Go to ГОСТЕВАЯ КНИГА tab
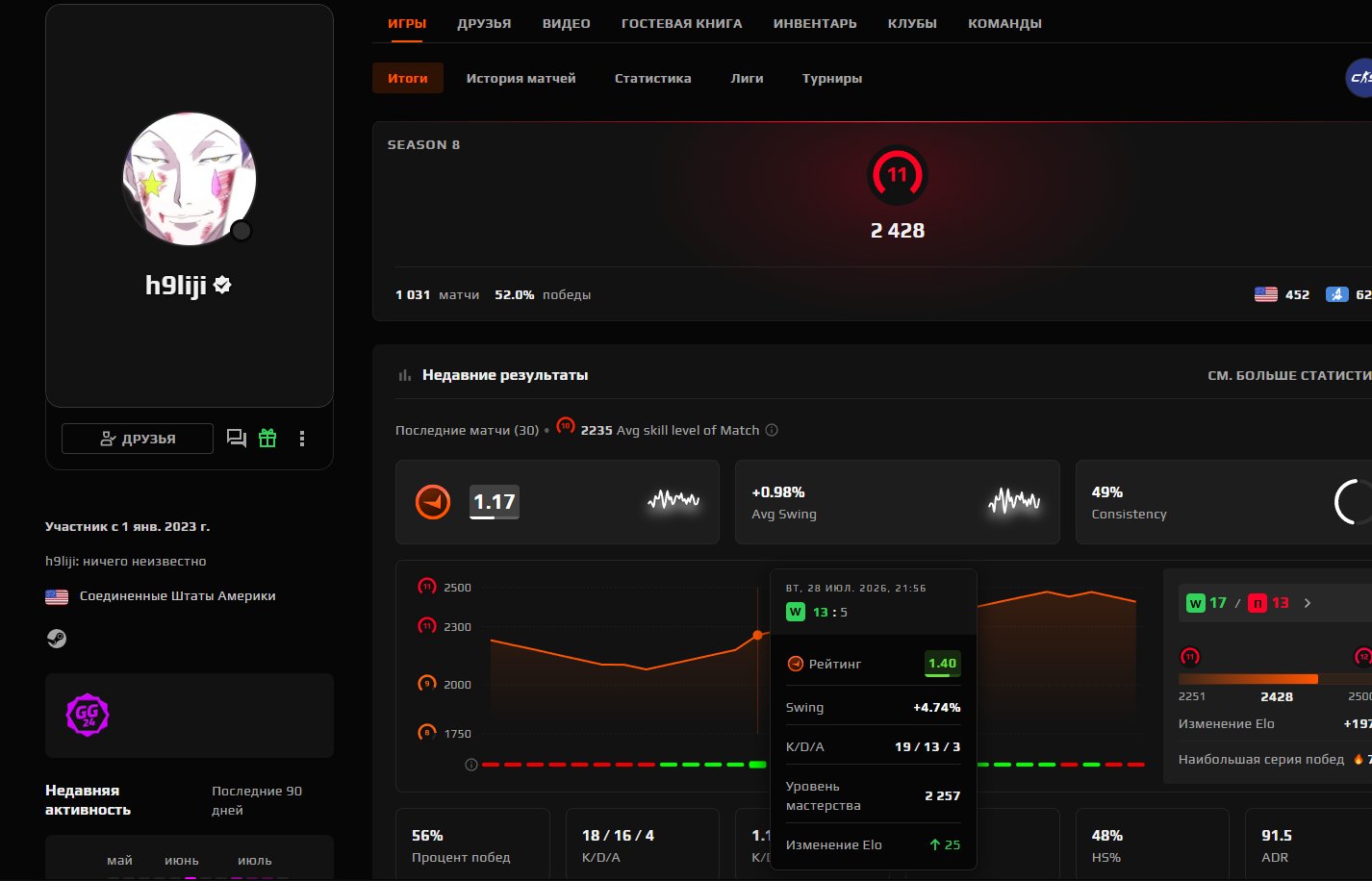 [681, 23]
